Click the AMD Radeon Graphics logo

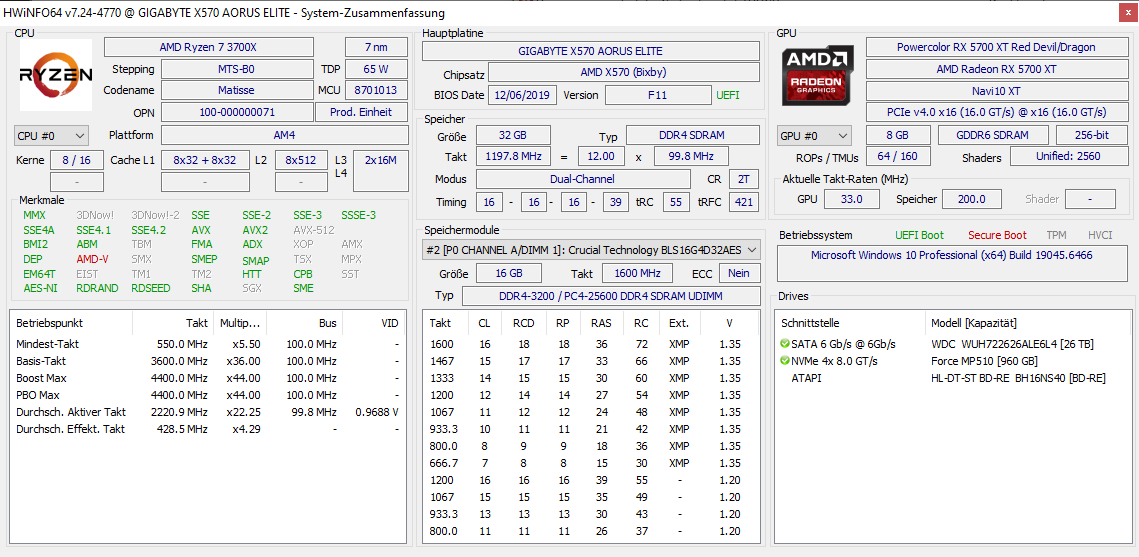coord(816,75)
